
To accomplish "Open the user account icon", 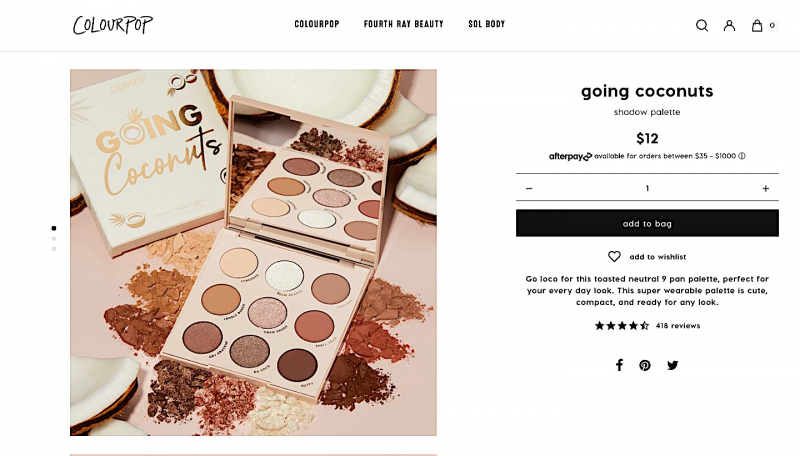I will (x=729, y=26).
